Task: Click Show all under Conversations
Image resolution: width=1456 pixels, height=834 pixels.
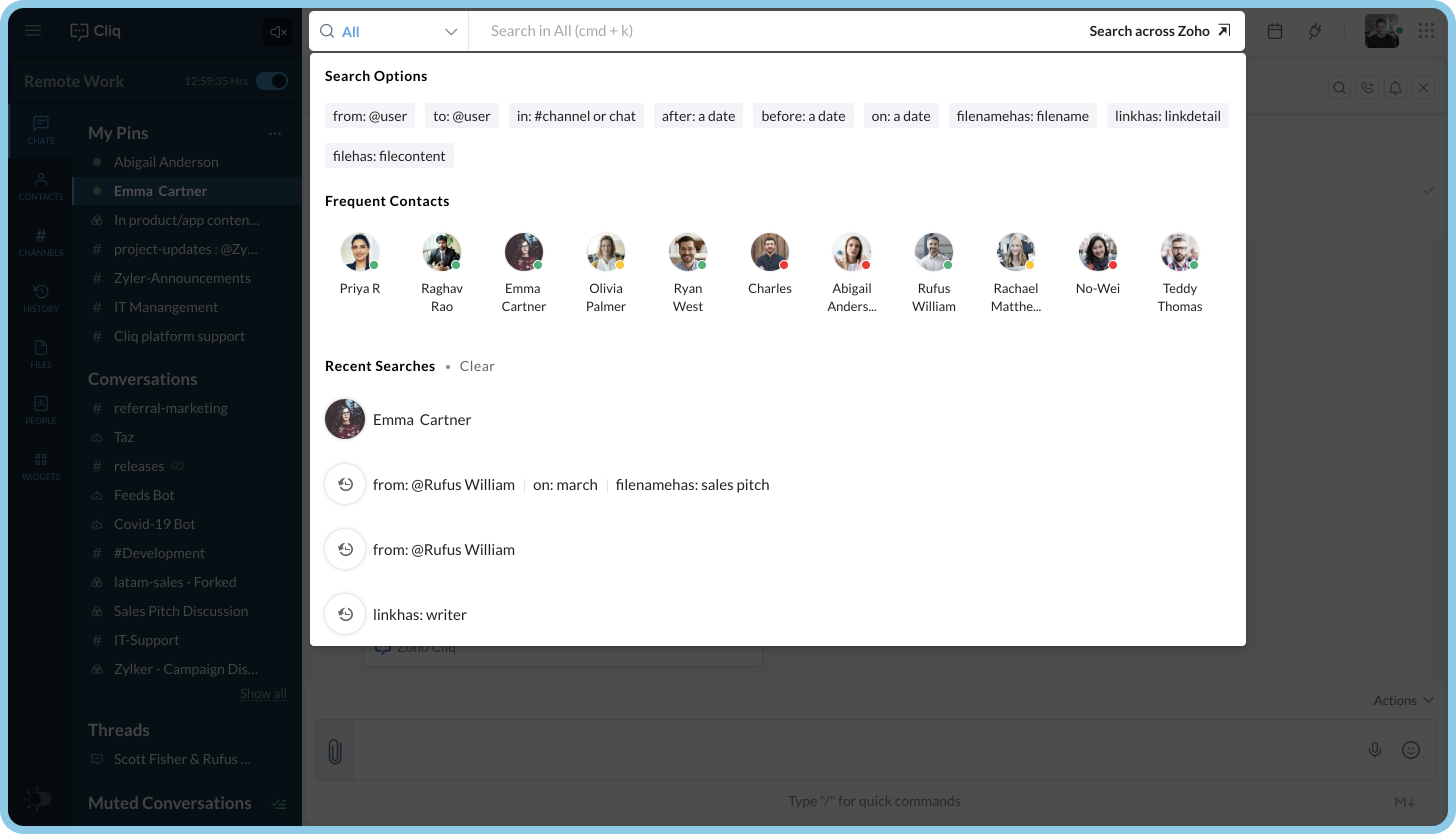Action: (x=263, y=693)
